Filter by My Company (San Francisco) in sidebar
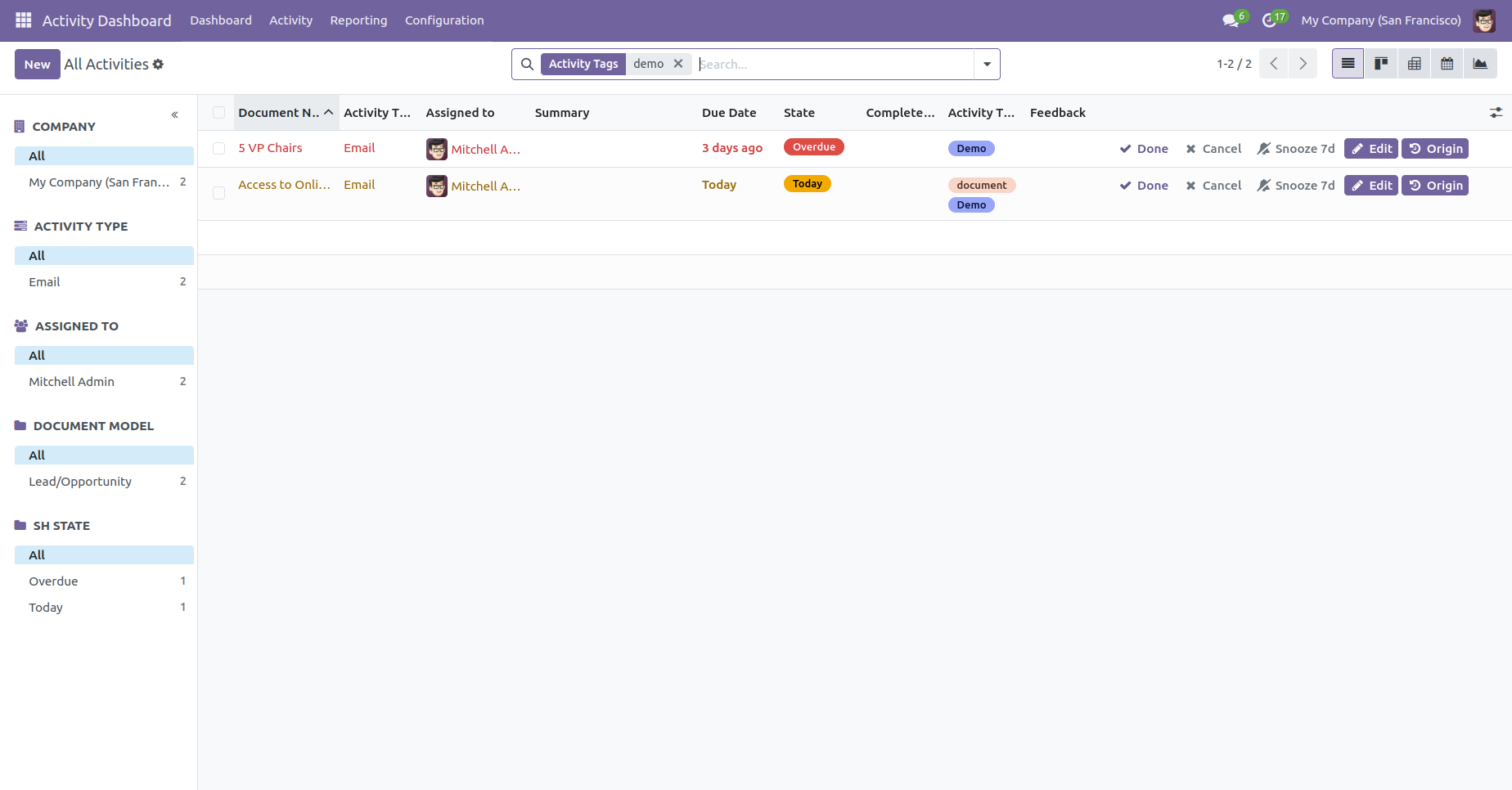The width and height of the screenshot is (1512, 790). coord(105,182)
